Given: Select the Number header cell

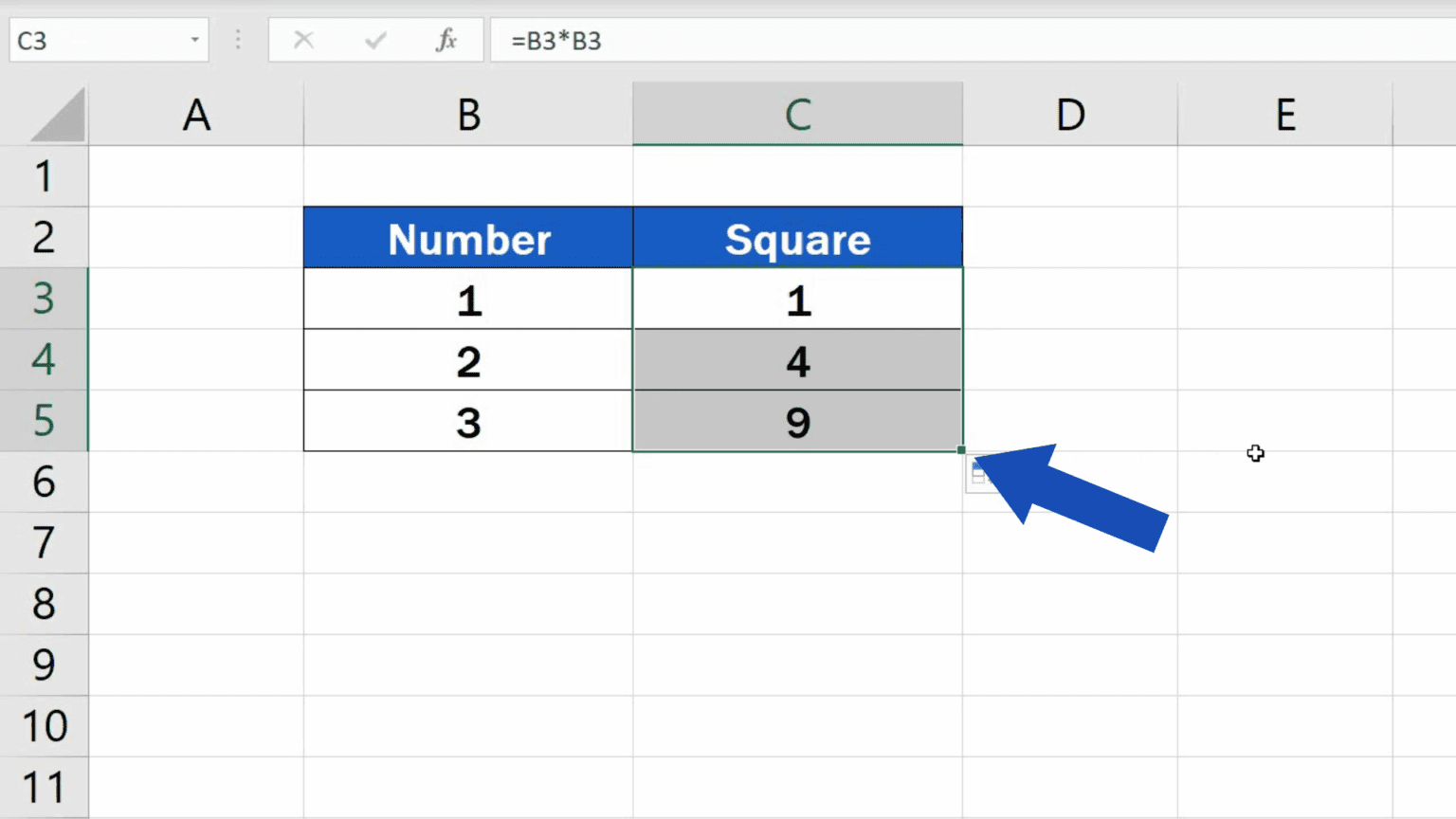Looking at the screenshot, I should point(468,238).
